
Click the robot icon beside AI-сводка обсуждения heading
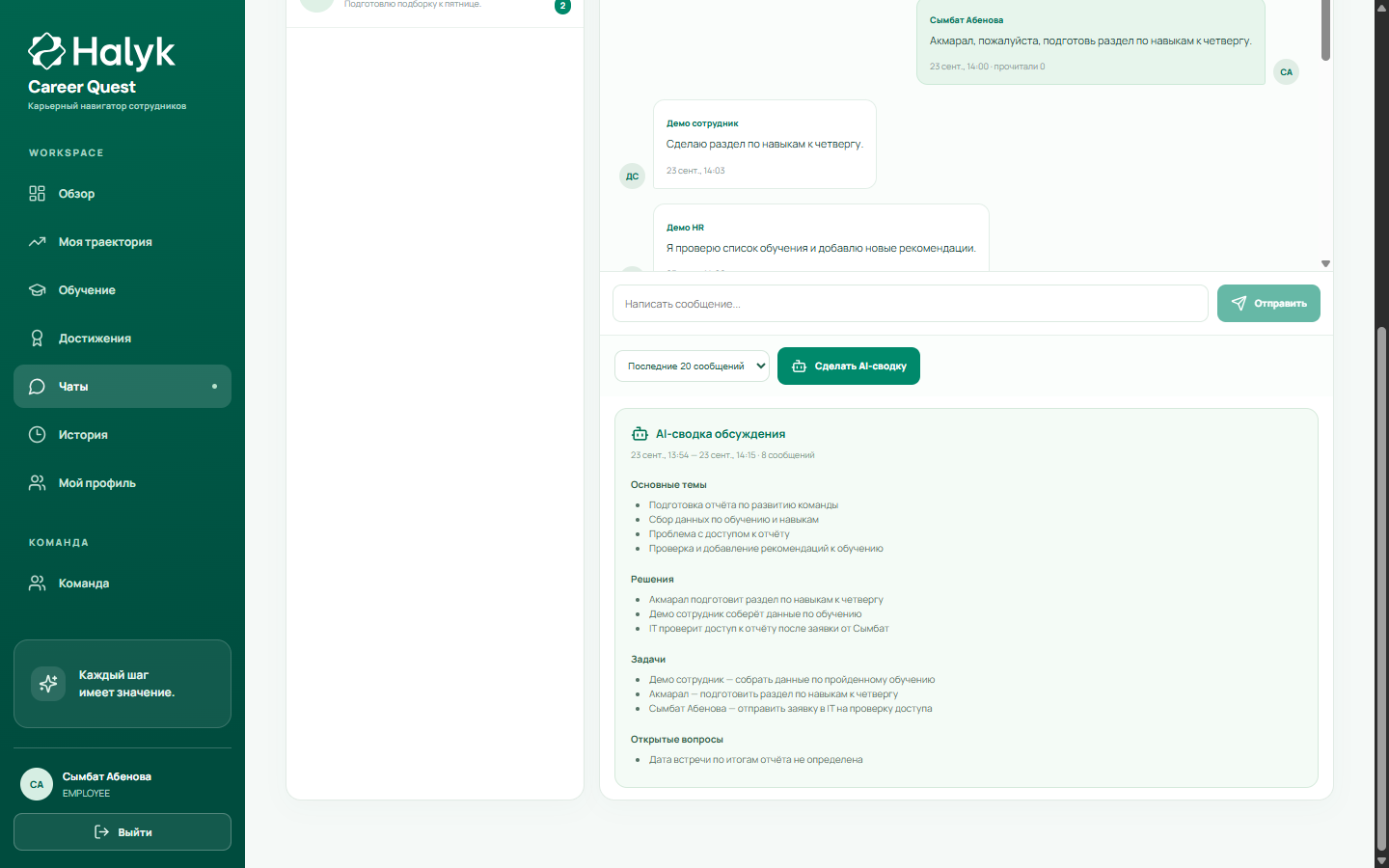tap(640, 434)
